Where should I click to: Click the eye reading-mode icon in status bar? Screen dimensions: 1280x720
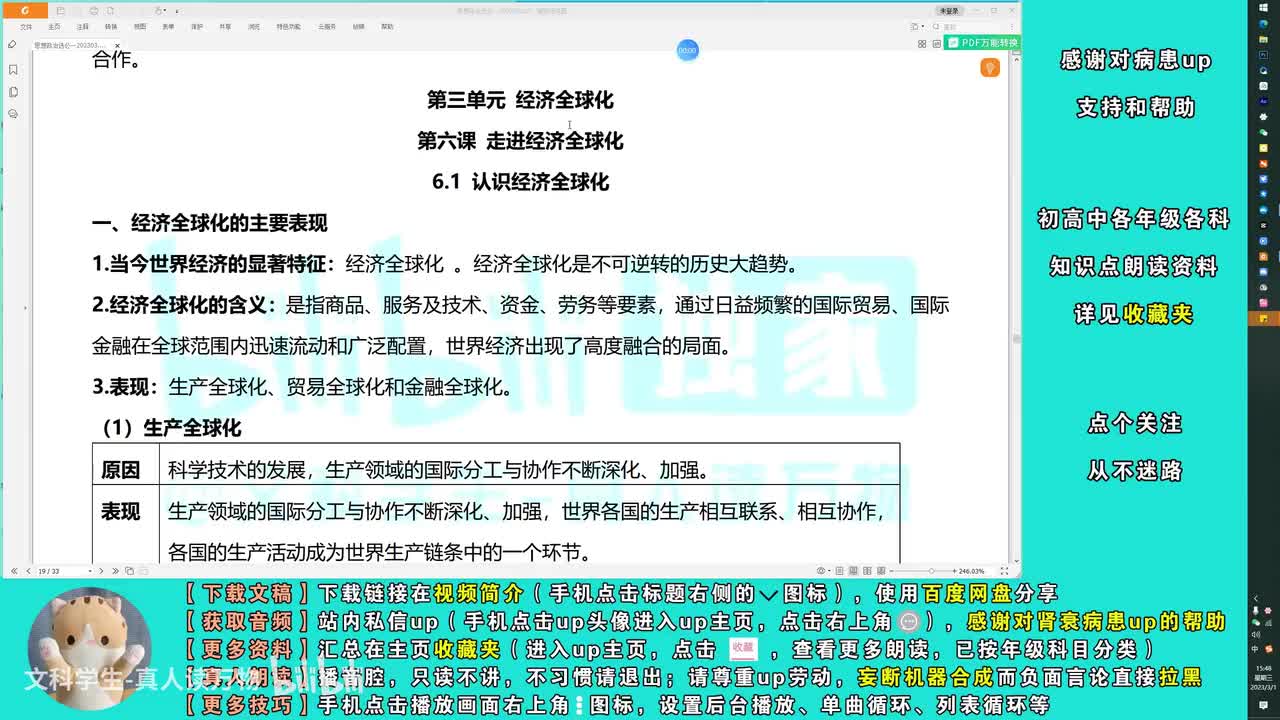click(x=821, y=571)
